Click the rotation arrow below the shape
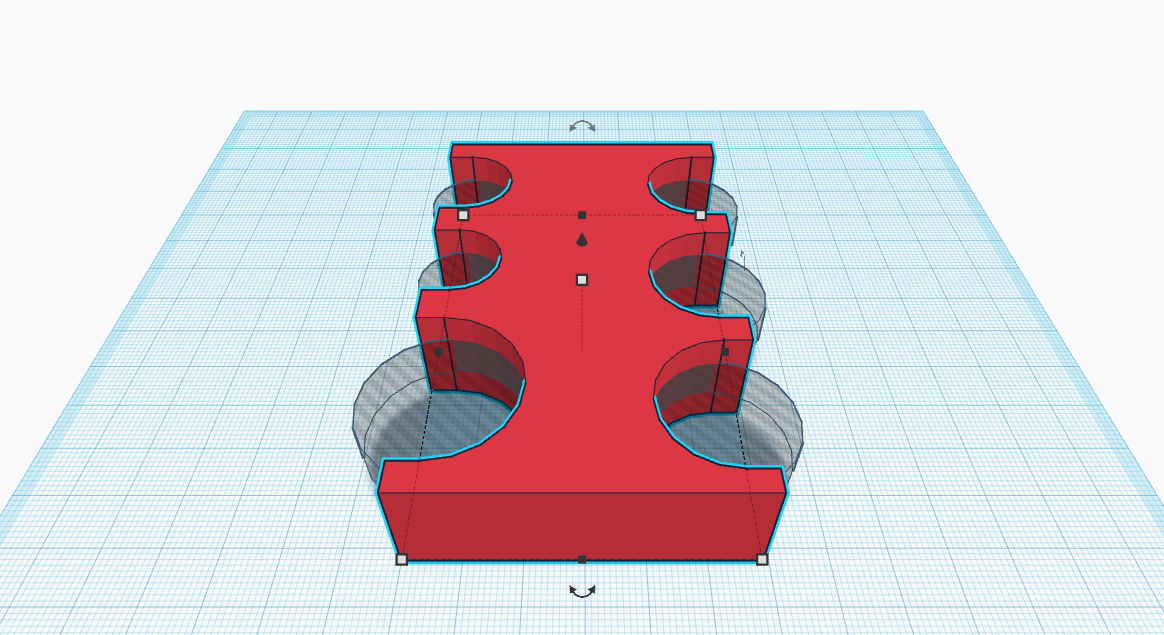This screenshot has width=1164, height=635. [x=582, y=591]
